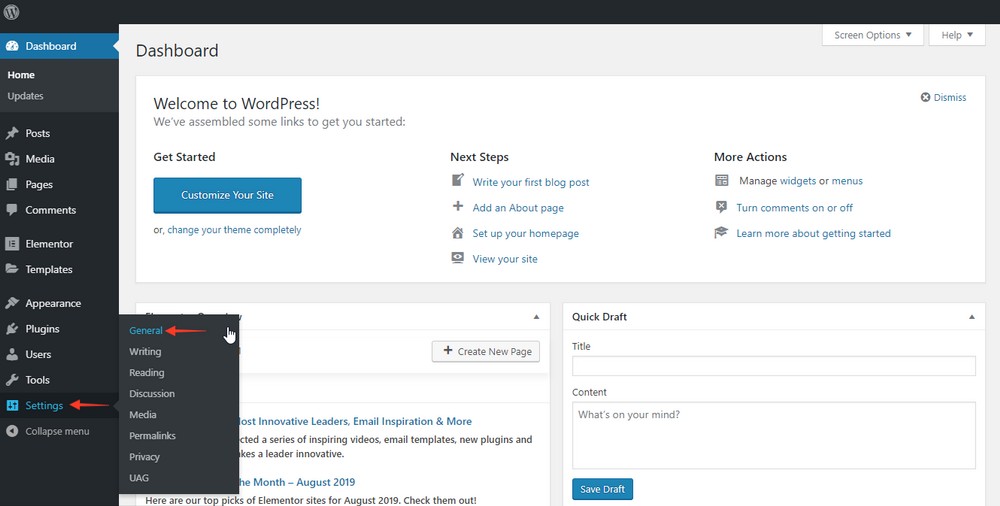Select General in Settings submenu
The image size is (1000, 506).
click(x=145, y=331)
